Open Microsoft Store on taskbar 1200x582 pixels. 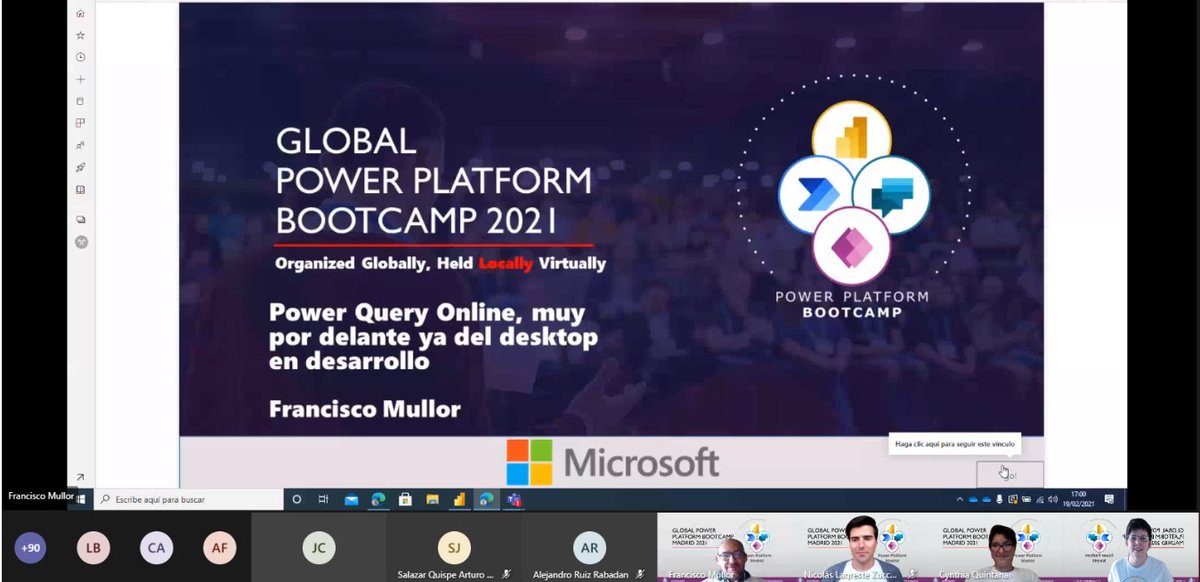[405, 498]
